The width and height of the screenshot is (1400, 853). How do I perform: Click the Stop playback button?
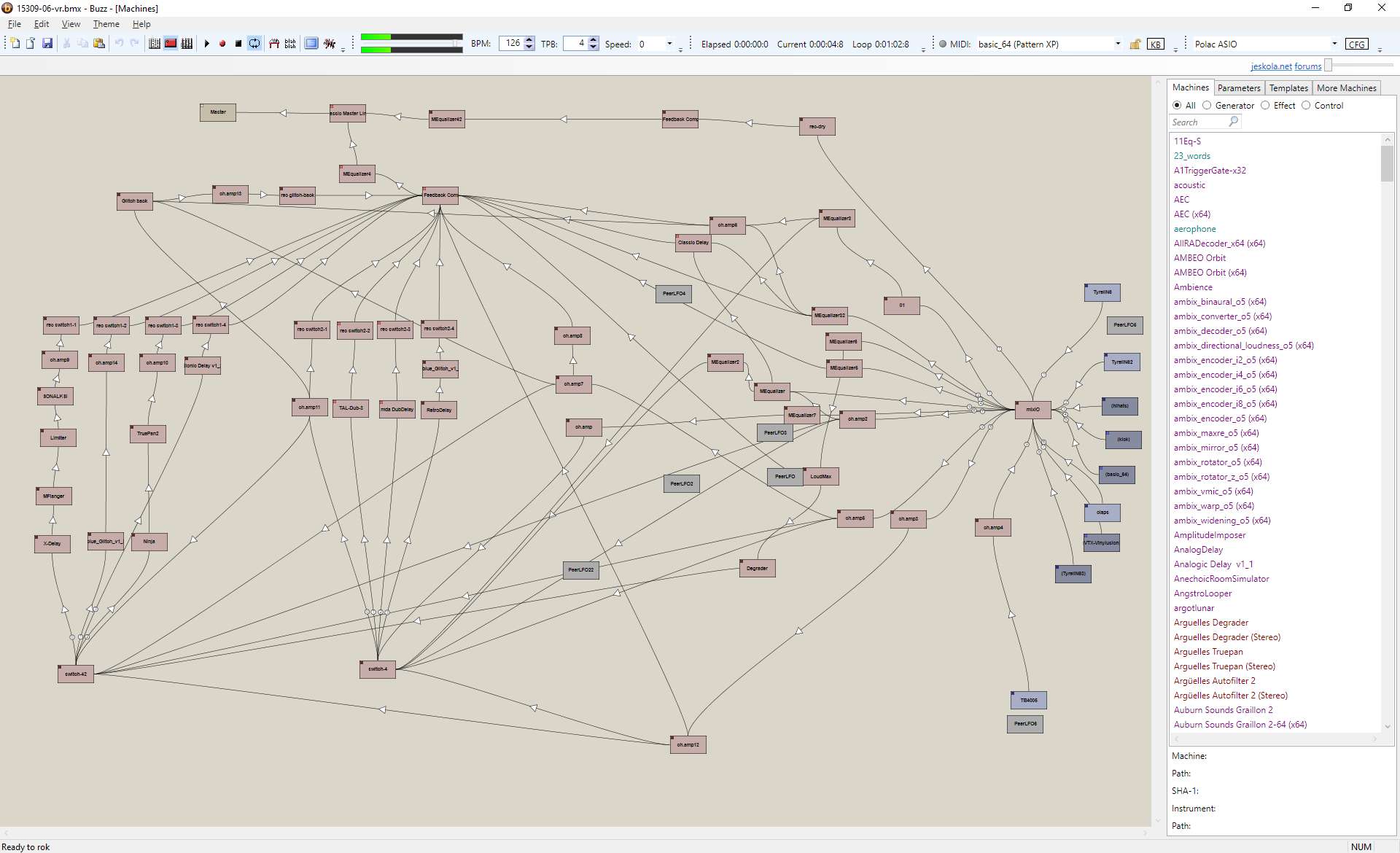coord(238,44)
